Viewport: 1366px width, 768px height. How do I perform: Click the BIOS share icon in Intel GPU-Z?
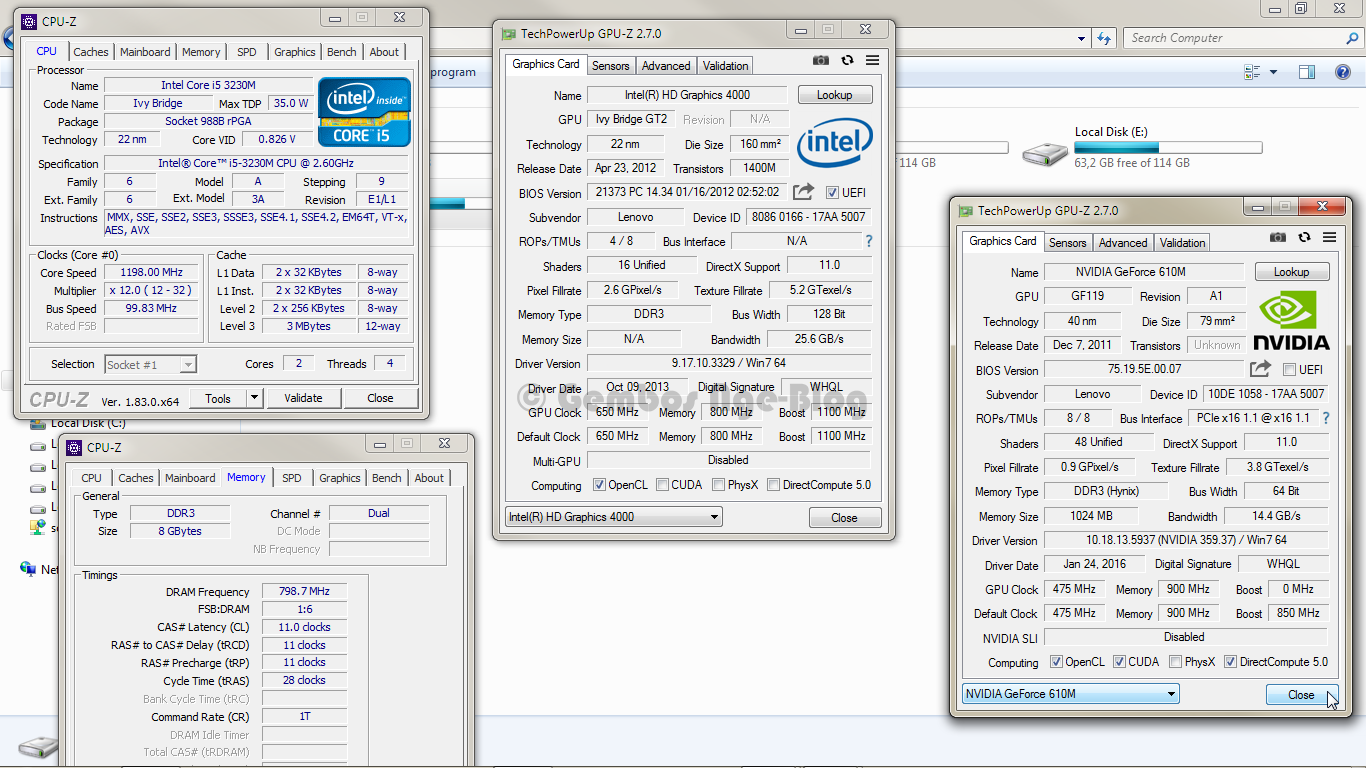point(803,192)
